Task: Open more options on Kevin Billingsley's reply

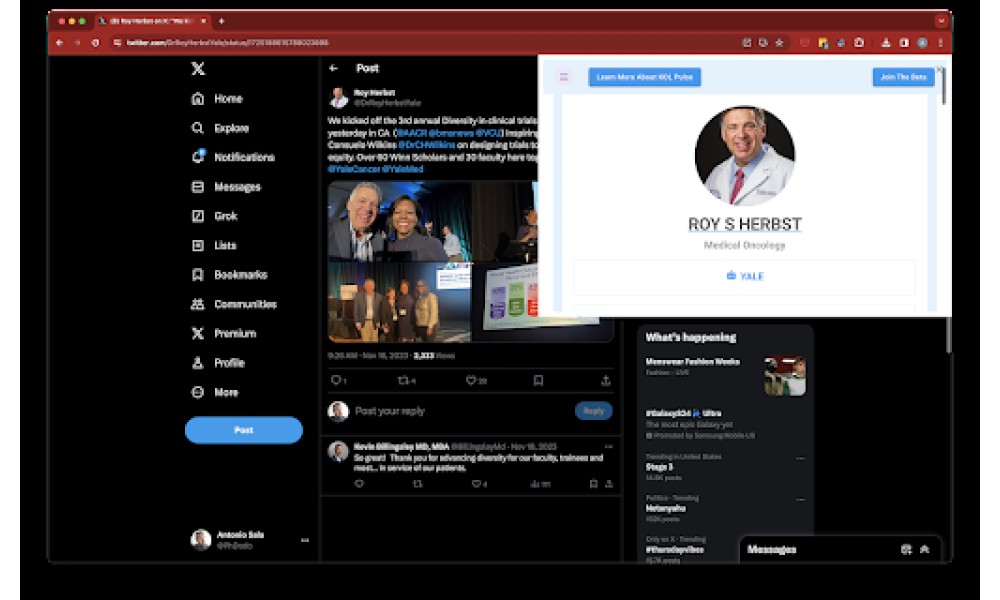Action: point(608,446)
